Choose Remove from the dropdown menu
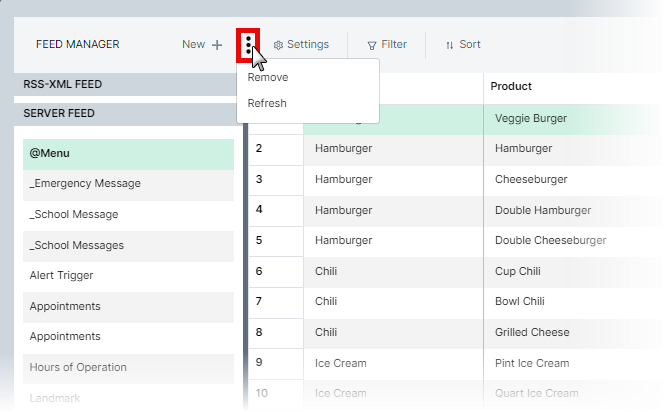Viewport: 664px width, 412px height. 308,77
